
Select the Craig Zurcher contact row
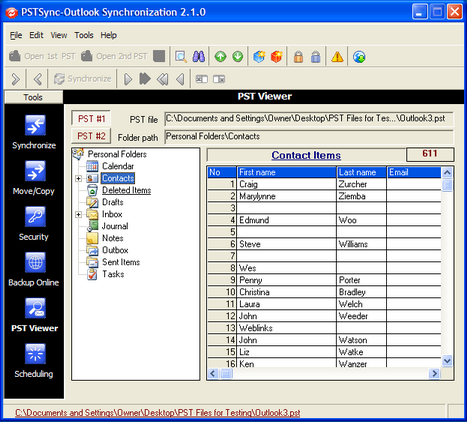click(x=324, y=184)
